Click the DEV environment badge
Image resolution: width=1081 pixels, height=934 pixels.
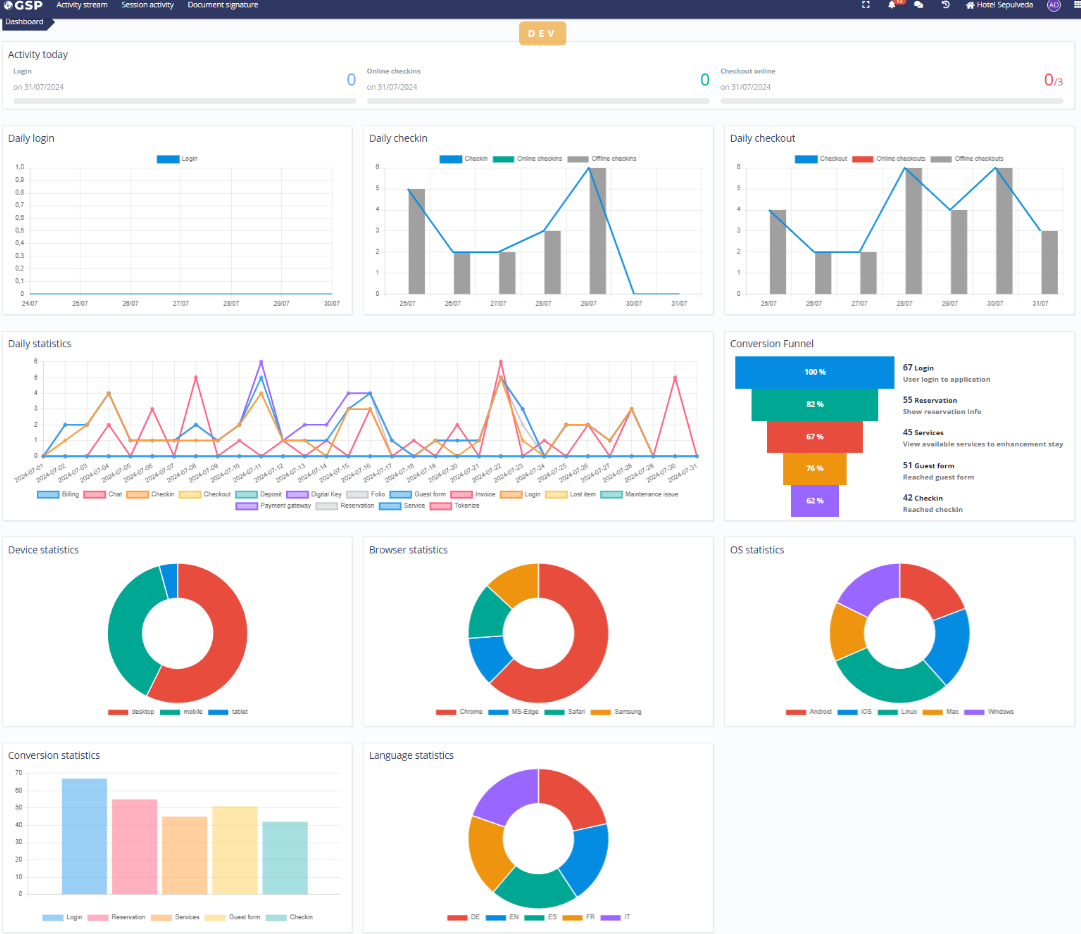point(542,33)
